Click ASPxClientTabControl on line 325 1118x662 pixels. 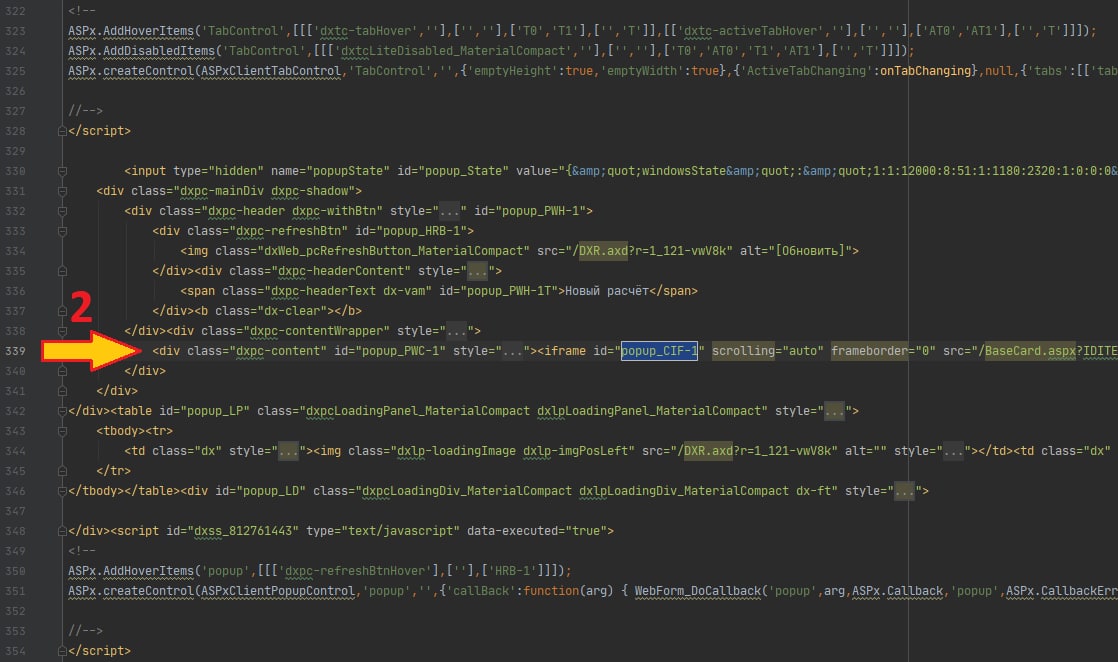[271, 71]
